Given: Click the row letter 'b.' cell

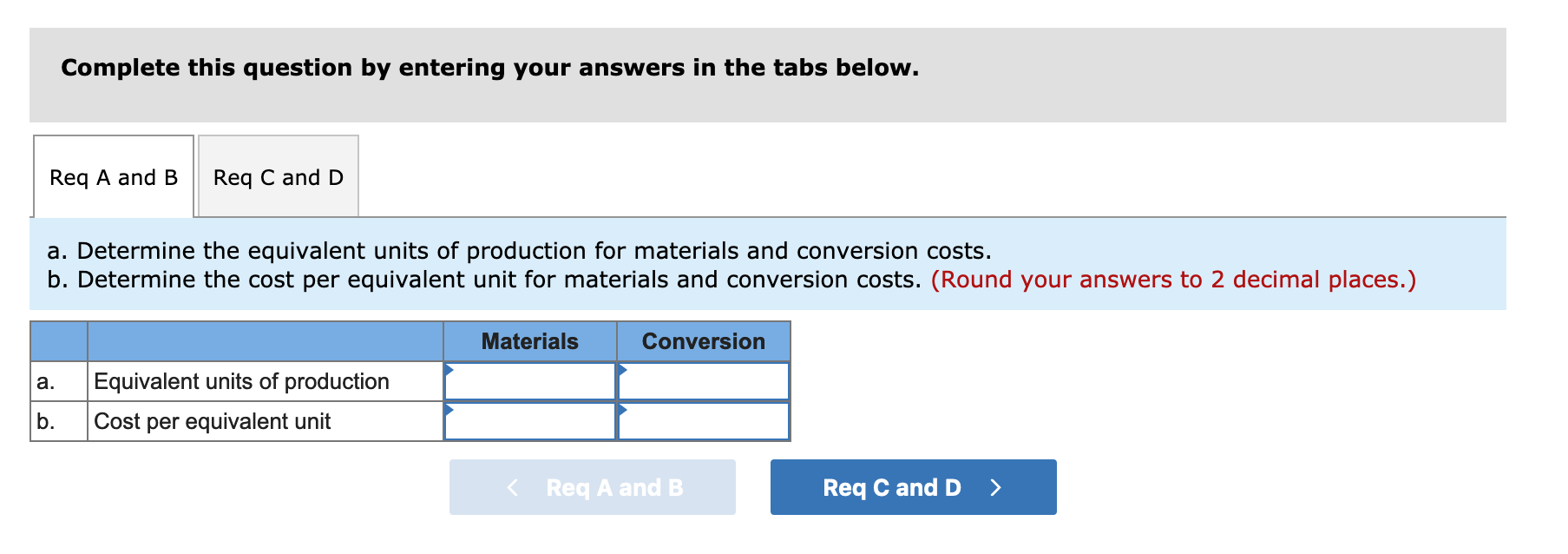Looking at the screenshot, I should tap(47, 421).
